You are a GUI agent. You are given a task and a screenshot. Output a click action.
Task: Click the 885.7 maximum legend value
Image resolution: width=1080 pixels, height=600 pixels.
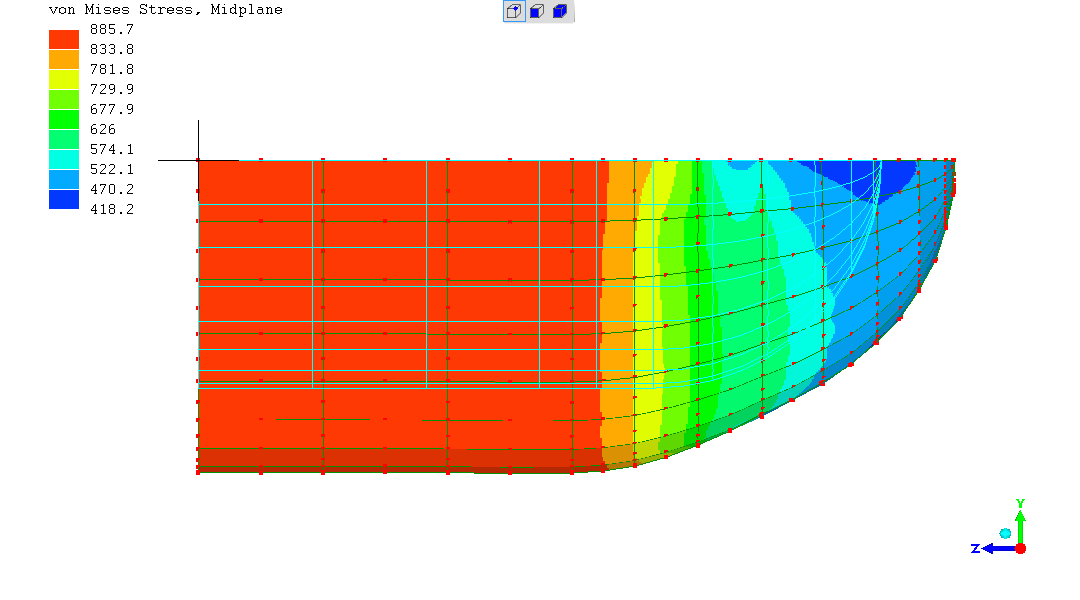click(x=112, y=30)
